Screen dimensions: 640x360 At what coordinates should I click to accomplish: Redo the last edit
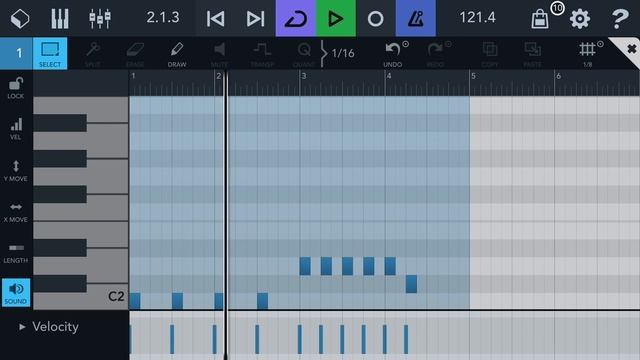[435, 54]
